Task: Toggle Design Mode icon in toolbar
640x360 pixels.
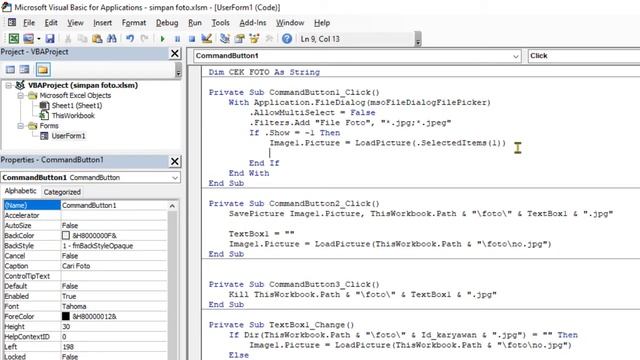Action: [x=207, y=39]
